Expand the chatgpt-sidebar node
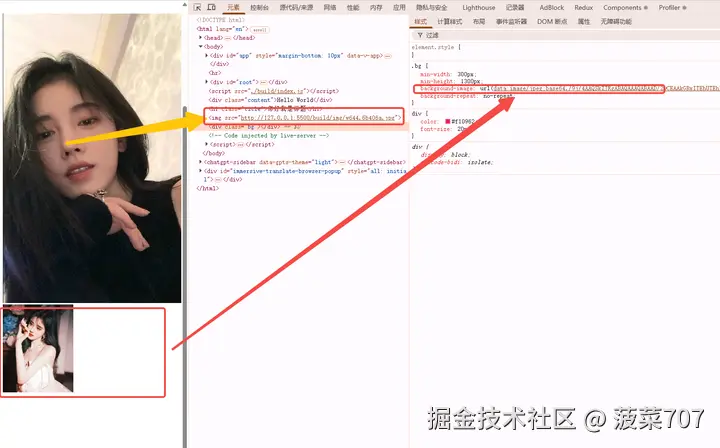Screen dimensions: 720x448 click(200, 162)
